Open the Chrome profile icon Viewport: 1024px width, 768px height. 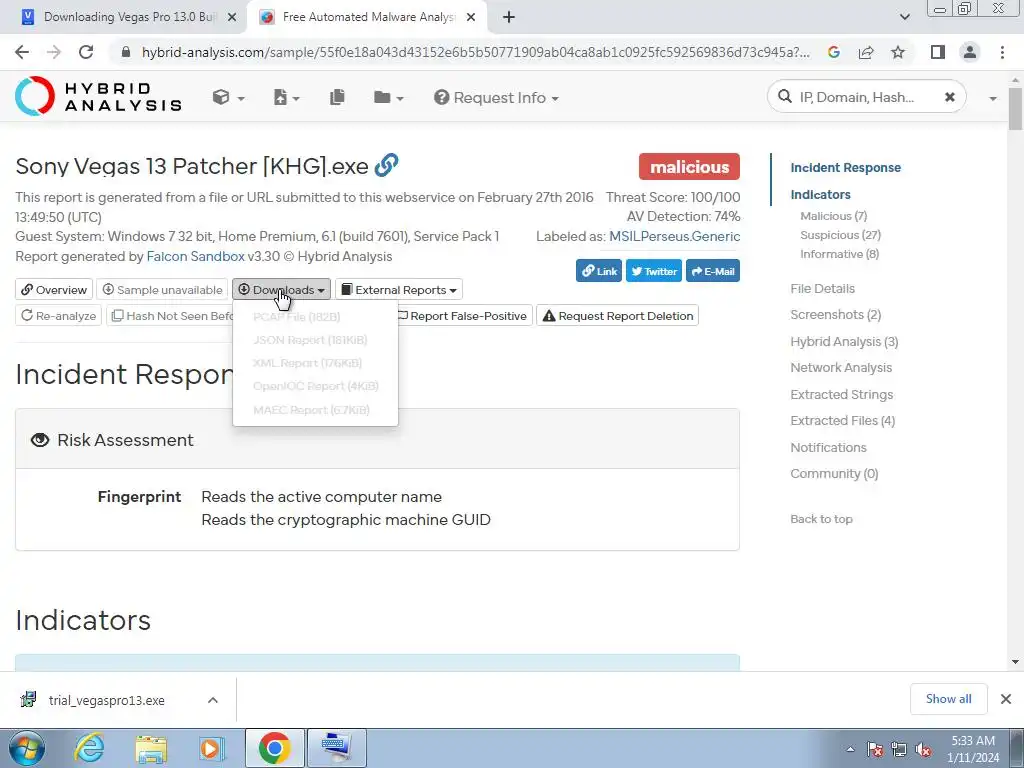970,52
